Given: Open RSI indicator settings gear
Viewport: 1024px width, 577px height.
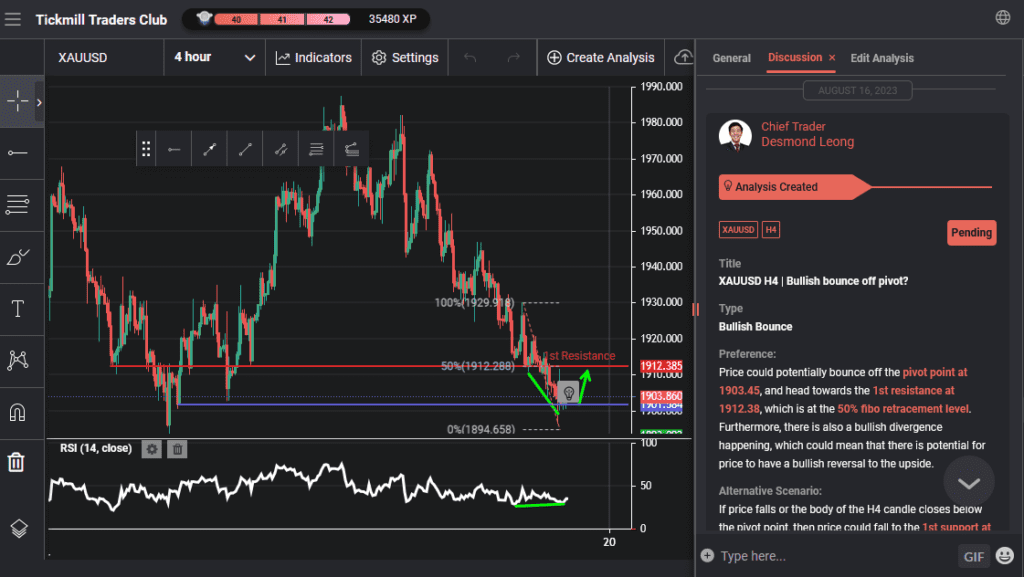Looking at the screenshot, I should [x=152, y=449].
